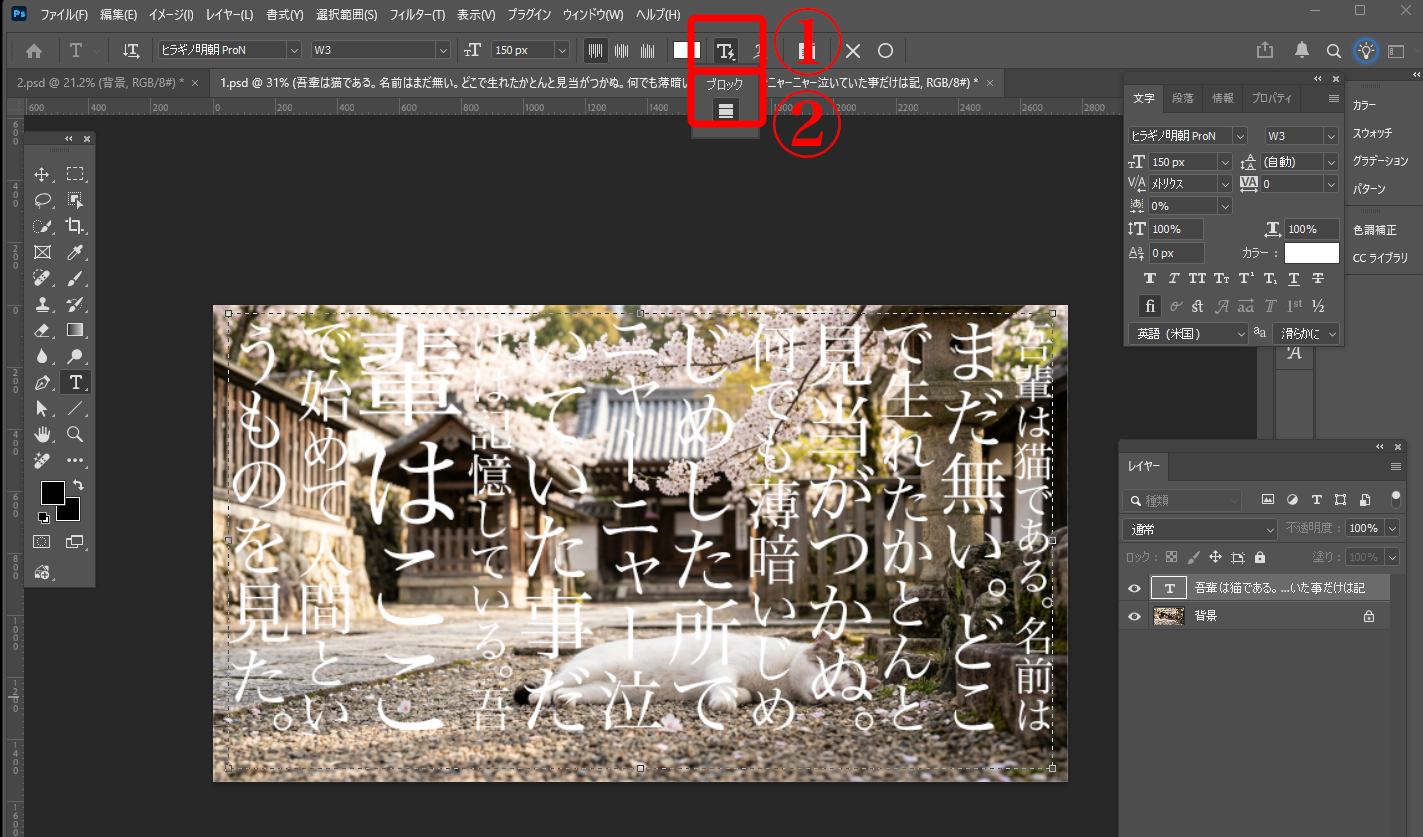Screen dimensions: 1423x837
Task: Open the font family dropdown in the options bar
Action: 293,49
